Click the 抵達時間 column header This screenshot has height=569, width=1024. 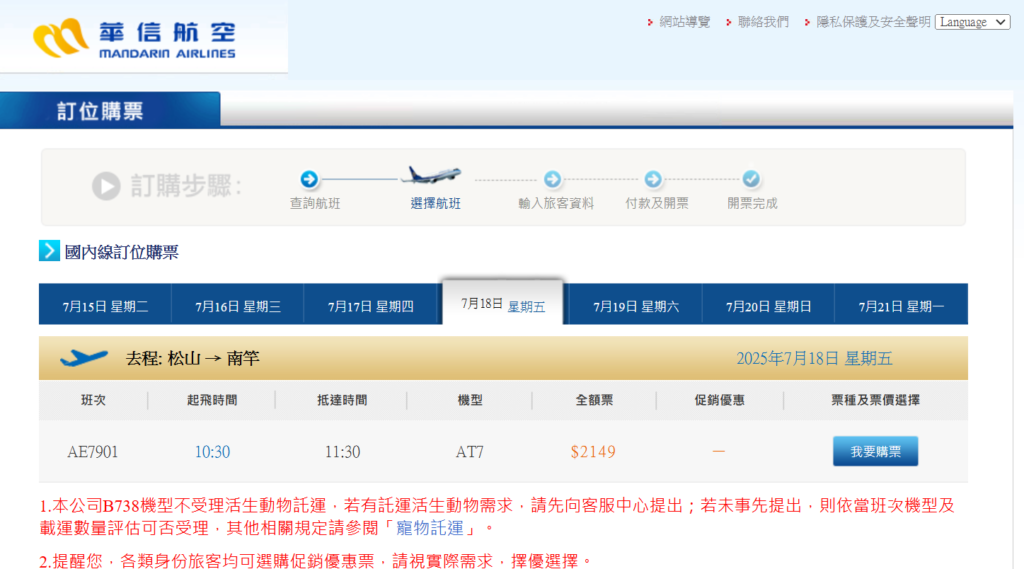click(x=342, y=400)
